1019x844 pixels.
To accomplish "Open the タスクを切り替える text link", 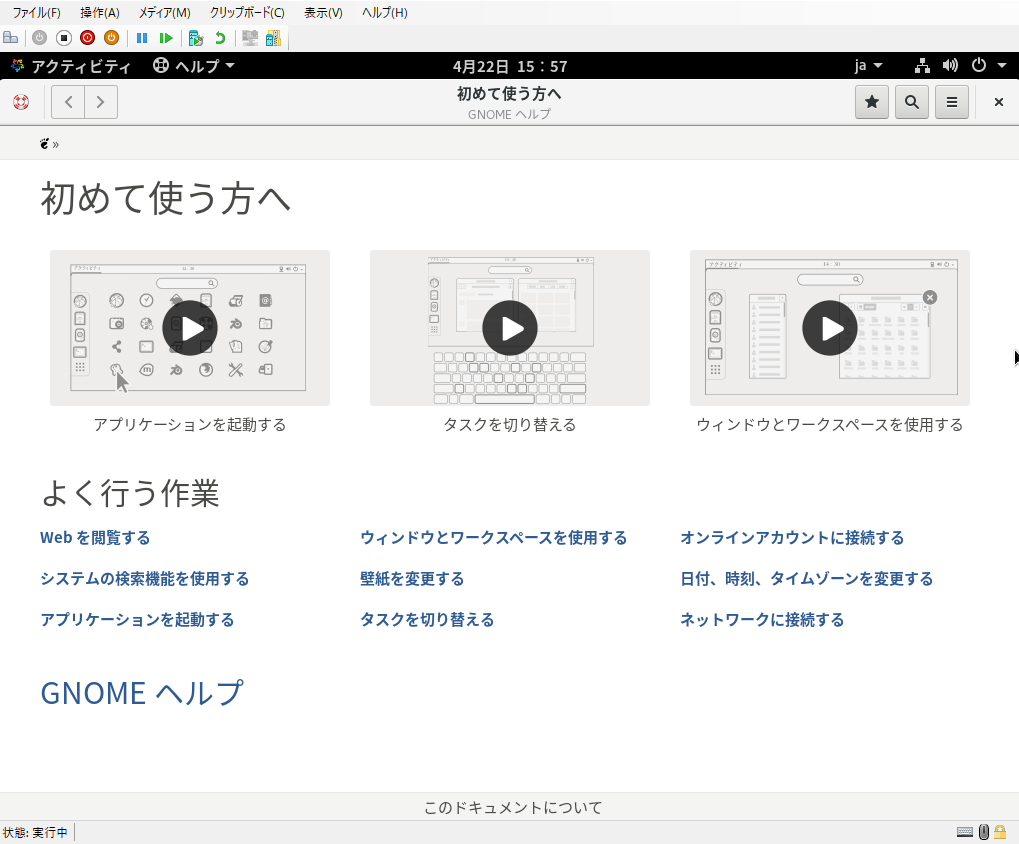I will (x=427, y=620).
